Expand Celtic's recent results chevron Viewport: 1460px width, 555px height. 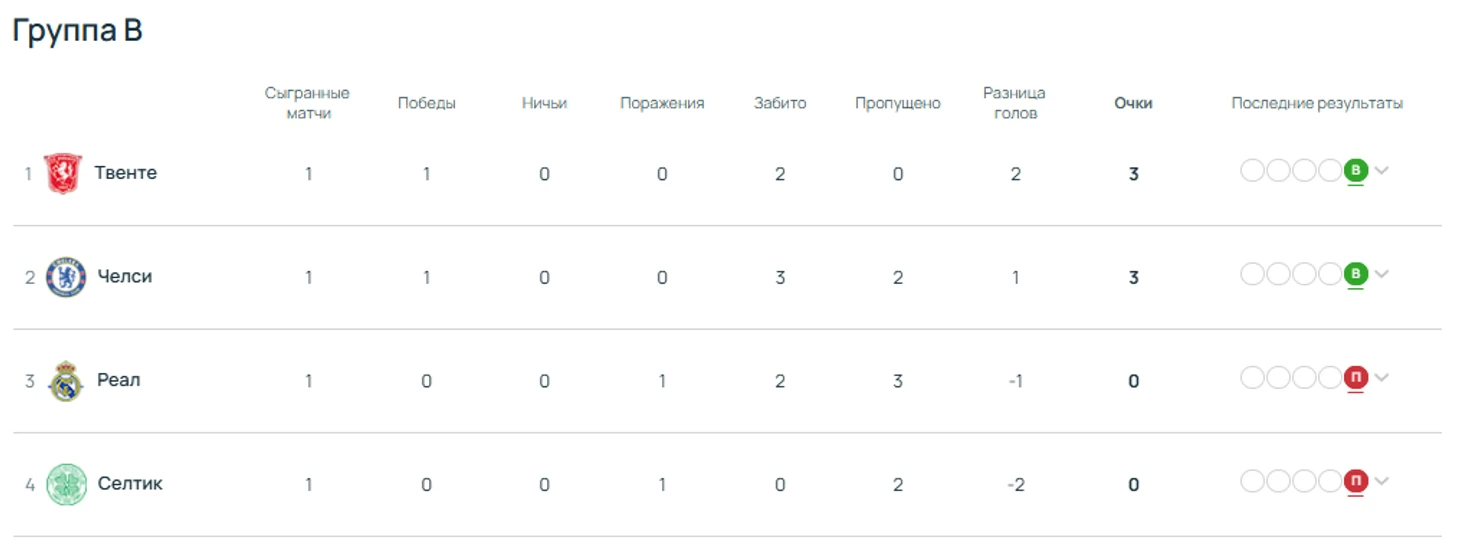tap(1382, 482)
